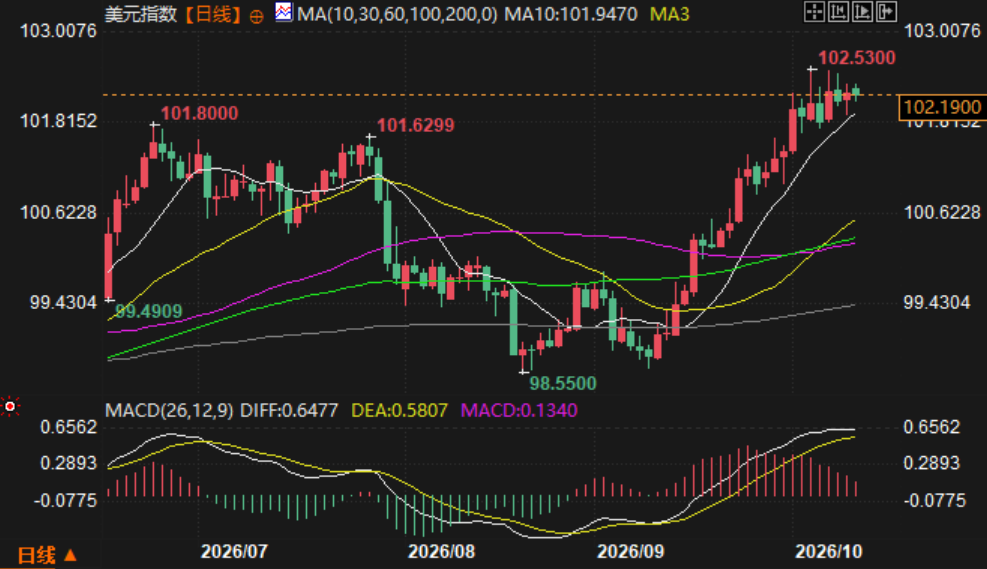Click the green 99.4909 price annotation

(149, 311)
